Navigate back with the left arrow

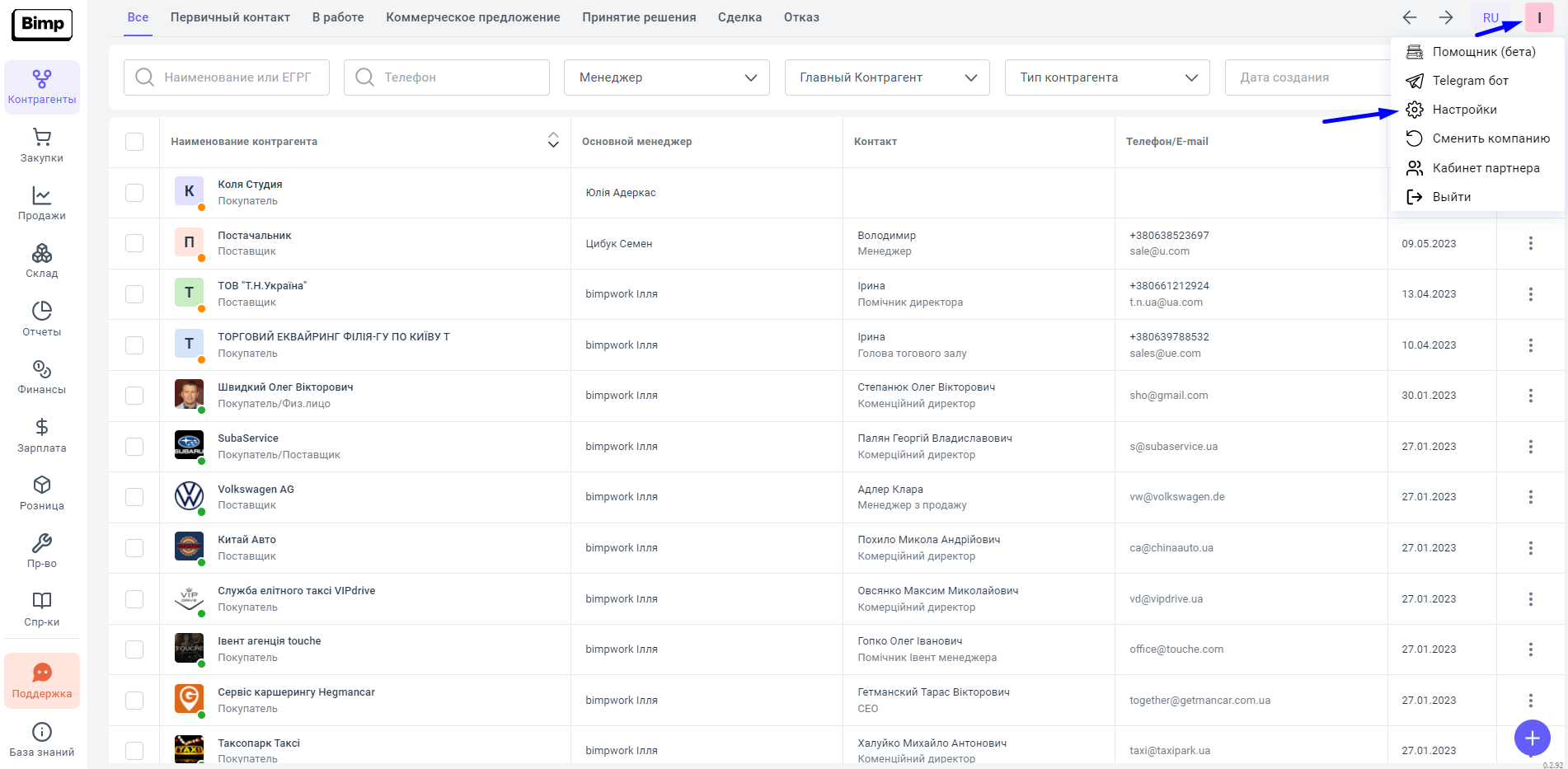[1410, 17]
